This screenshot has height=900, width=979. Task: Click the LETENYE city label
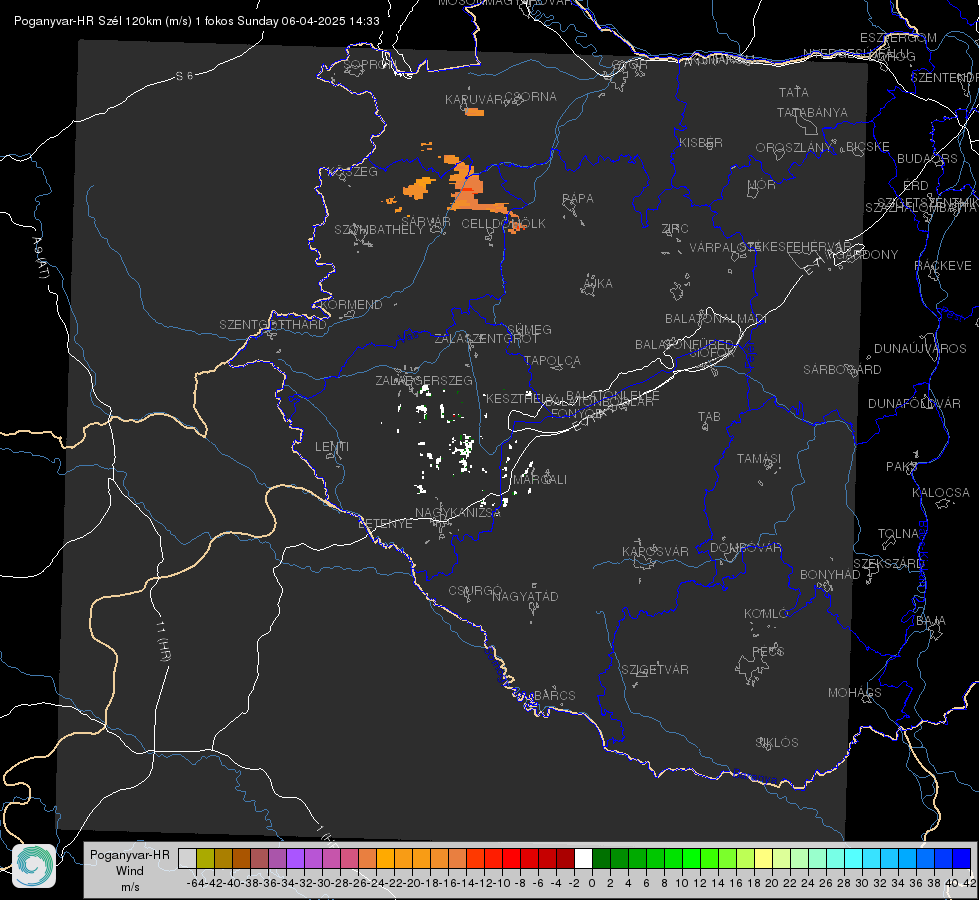tap(385, 524)
